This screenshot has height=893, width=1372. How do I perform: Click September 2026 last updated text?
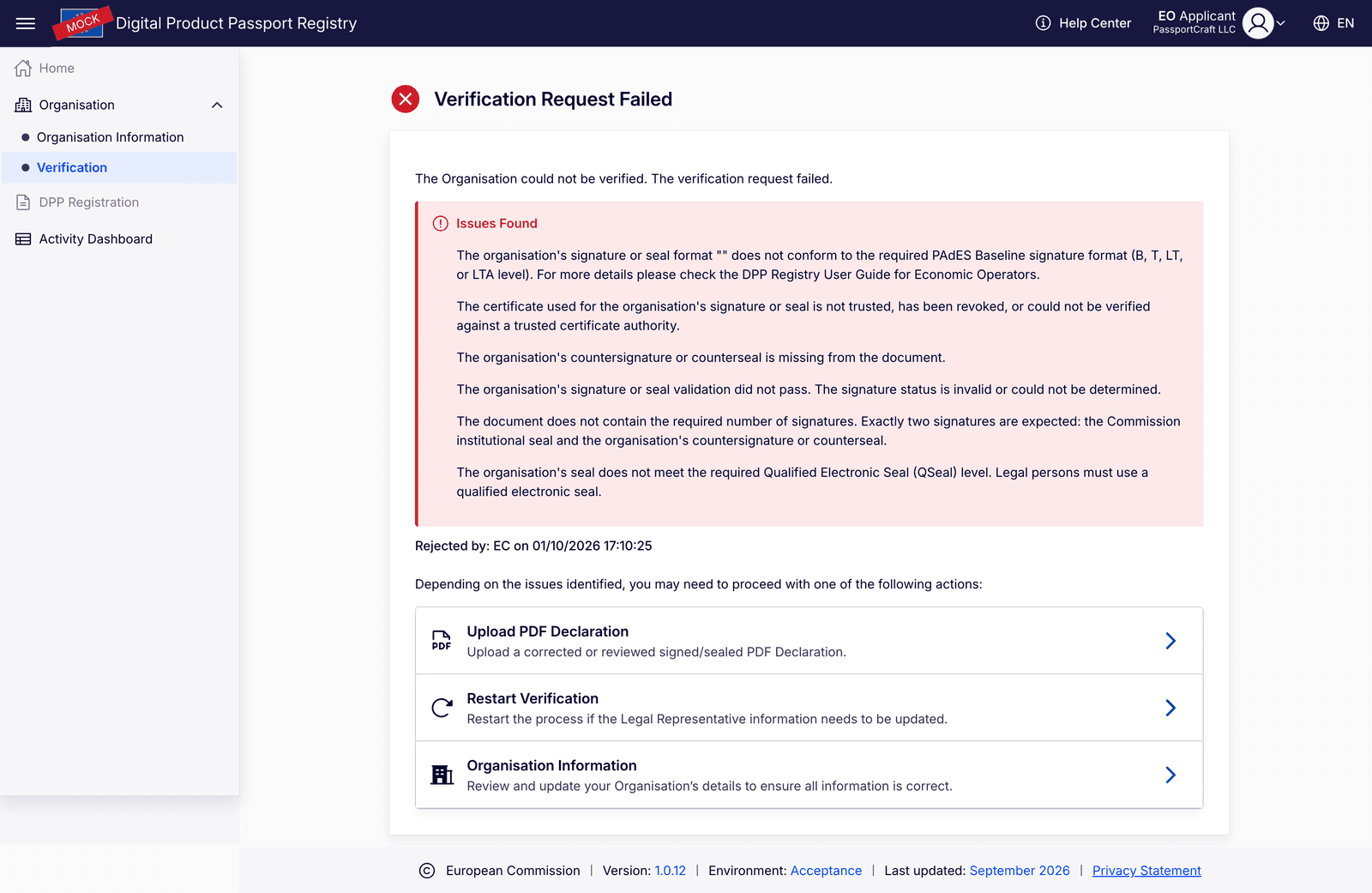[x=1020, y=871]
